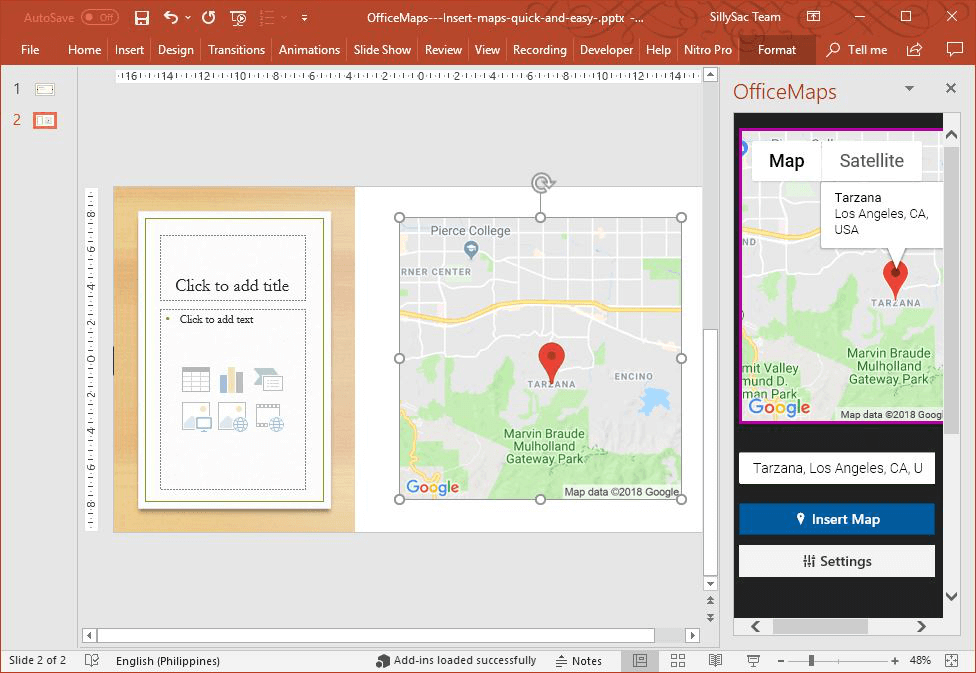This screenshot has width=976, height=673.
Task: Toggle the AutoSave switch
Action: tap(99, 18)
